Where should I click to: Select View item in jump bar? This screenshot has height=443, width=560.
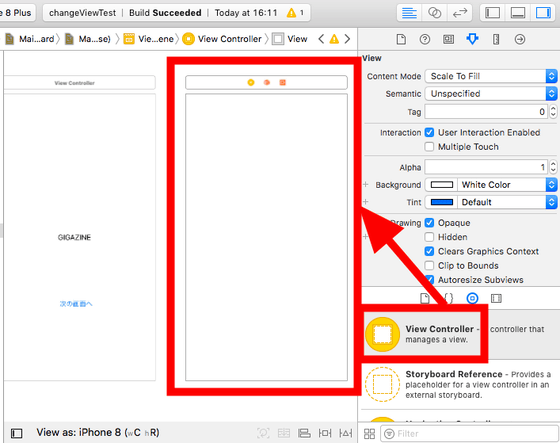tap(290, 39)
